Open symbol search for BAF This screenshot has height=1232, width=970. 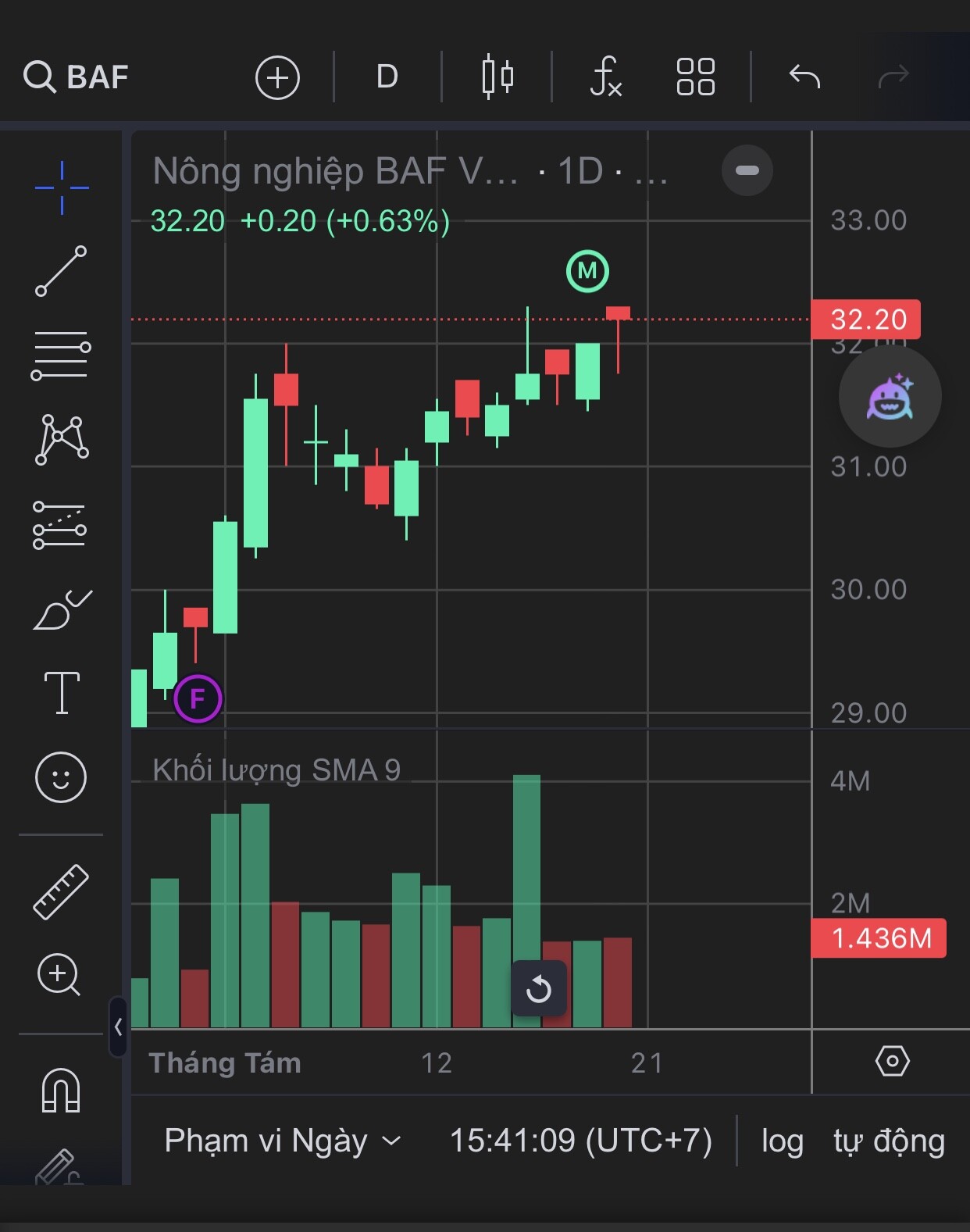coord(76,77)
